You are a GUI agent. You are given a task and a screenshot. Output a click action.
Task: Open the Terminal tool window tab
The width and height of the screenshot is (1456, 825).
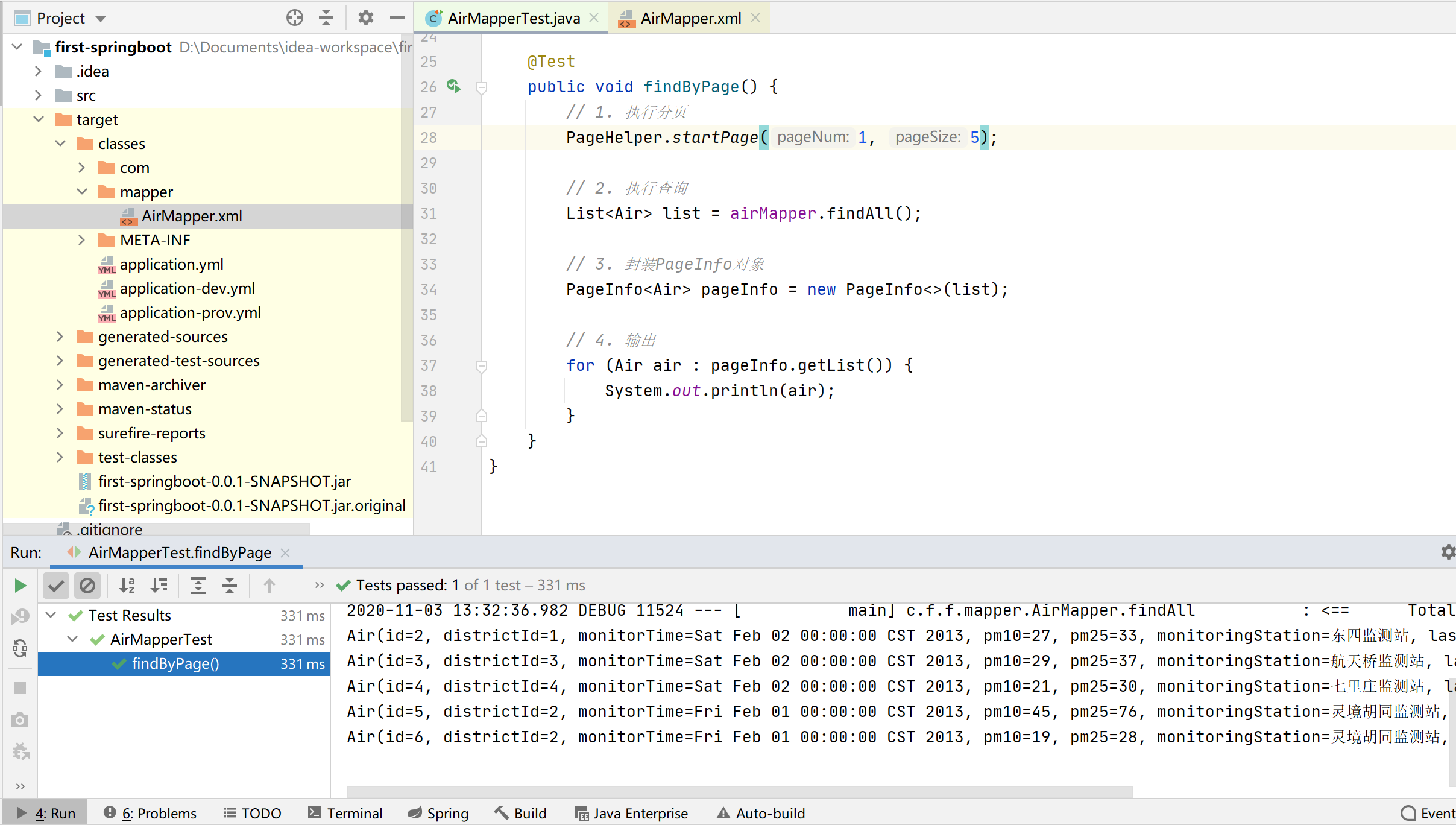pyautogui.click(x=345, y=813)
